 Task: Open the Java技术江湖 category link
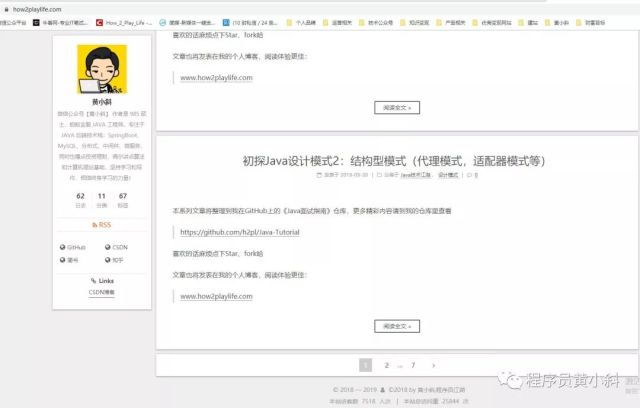point(416,175)
